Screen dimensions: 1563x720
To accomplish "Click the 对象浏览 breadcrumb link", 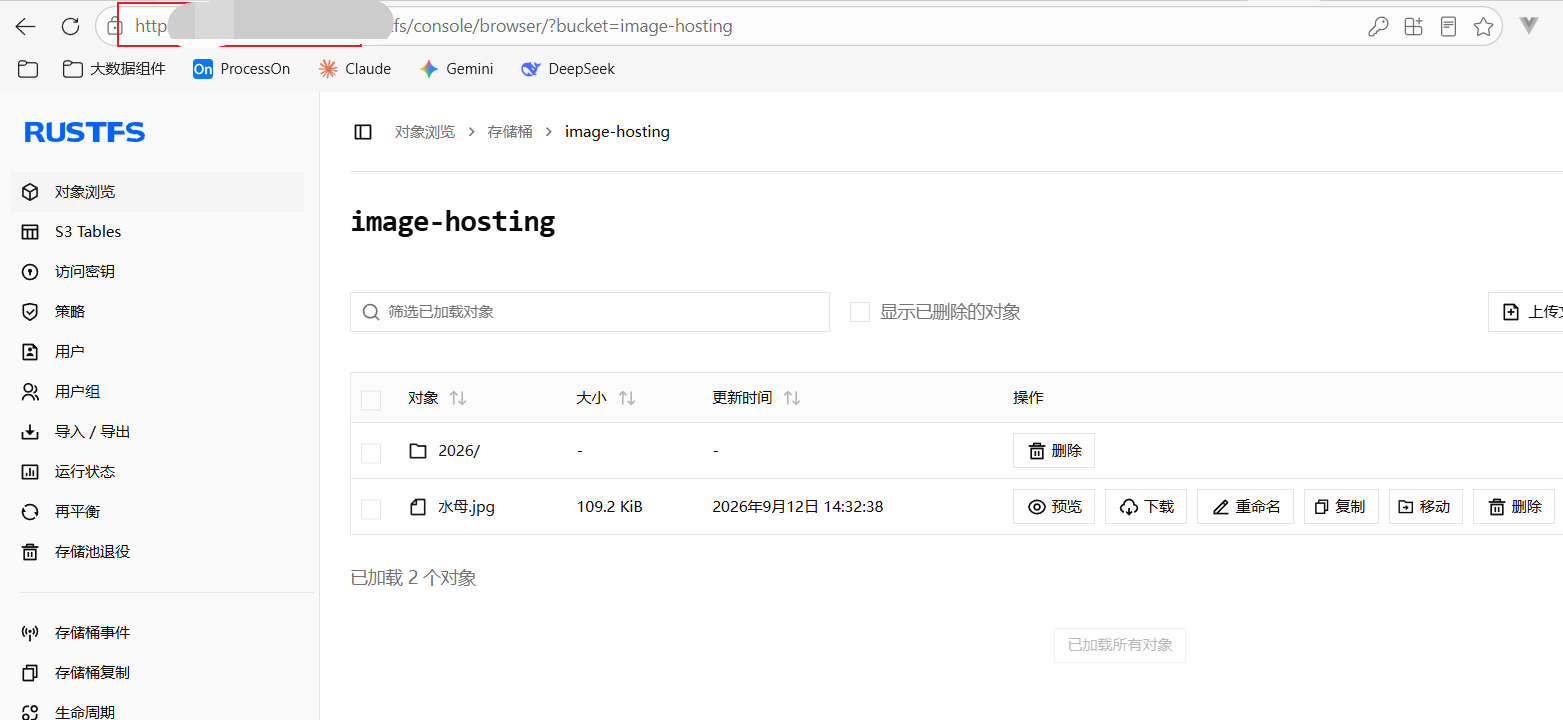I will pyautogui.click(x=425, y=132).
